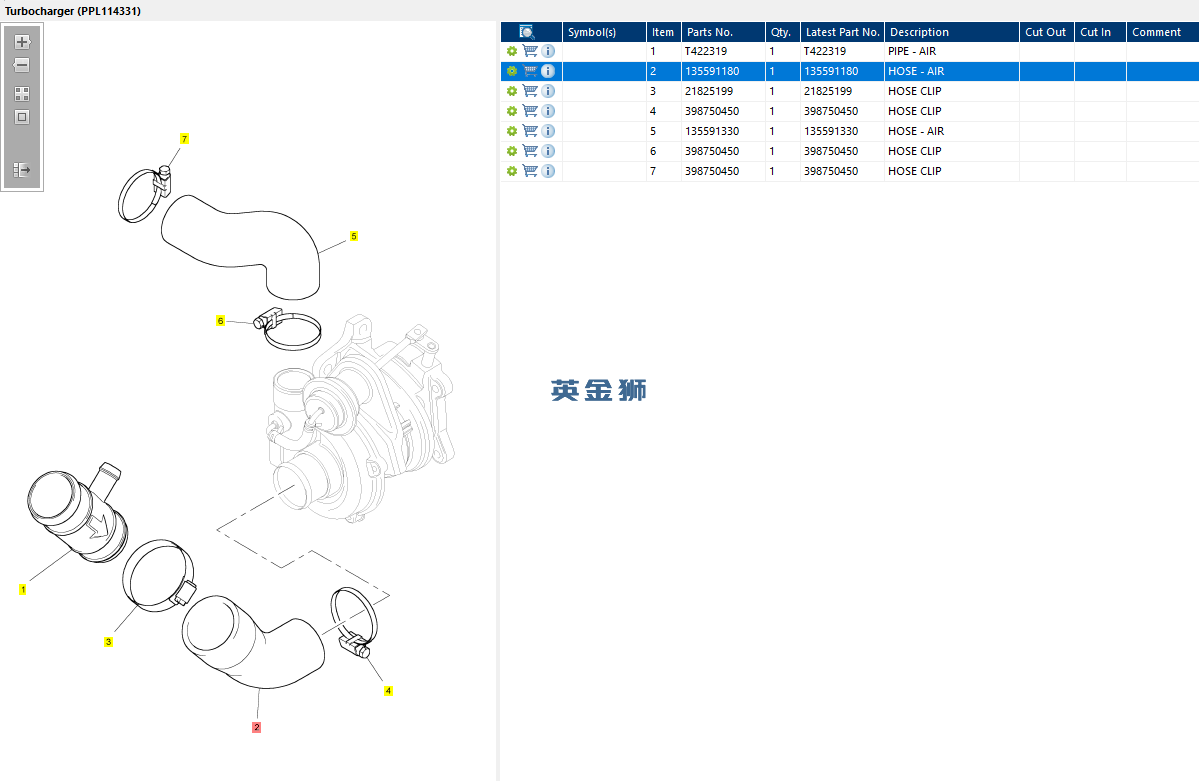Screen dimensions: 1199x781
Task: Open info icon for item 6
Action: pos(548,151)
